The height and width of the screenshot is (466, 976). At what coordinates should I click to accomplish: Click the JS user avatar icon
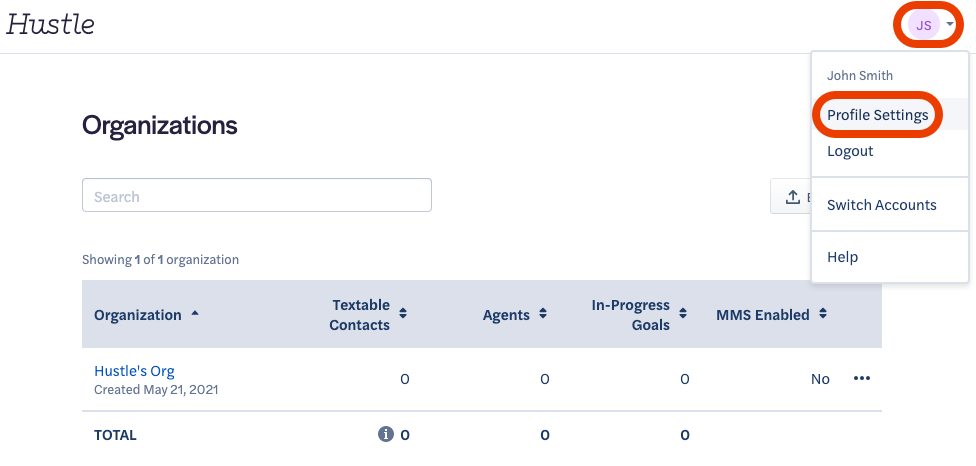click(x=924, y=26)
